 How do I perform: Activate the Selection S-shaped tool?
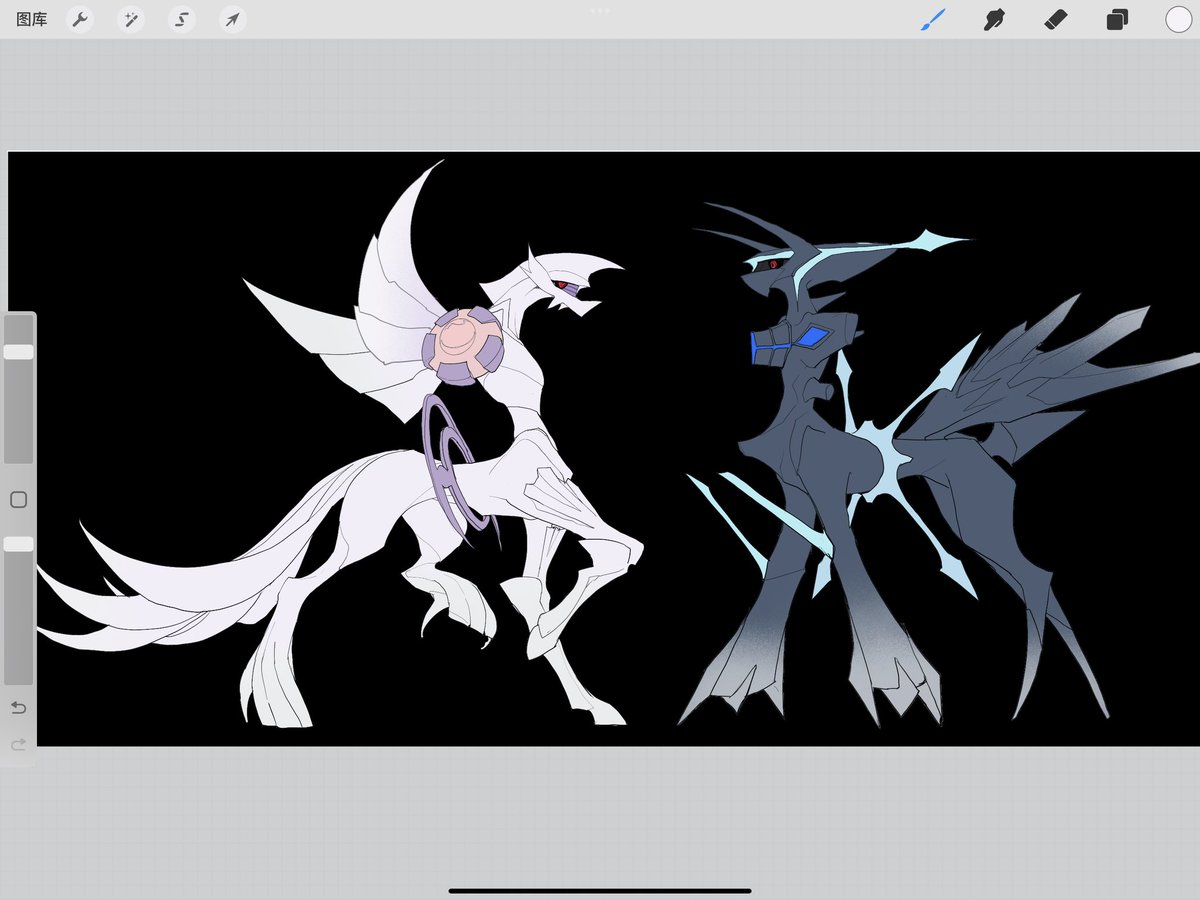pos(182,19)
